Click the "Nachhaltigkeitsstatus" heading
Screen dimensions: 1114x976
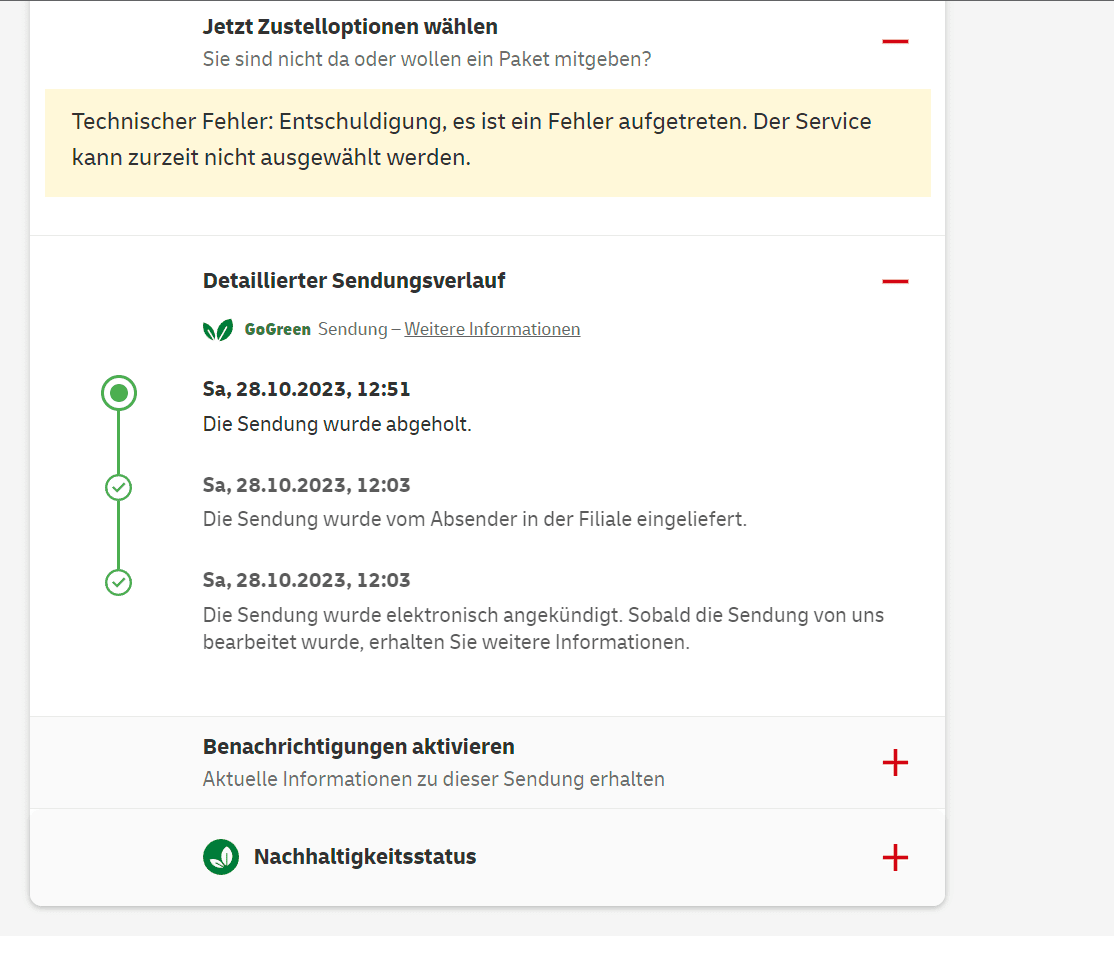pos(365,857)
